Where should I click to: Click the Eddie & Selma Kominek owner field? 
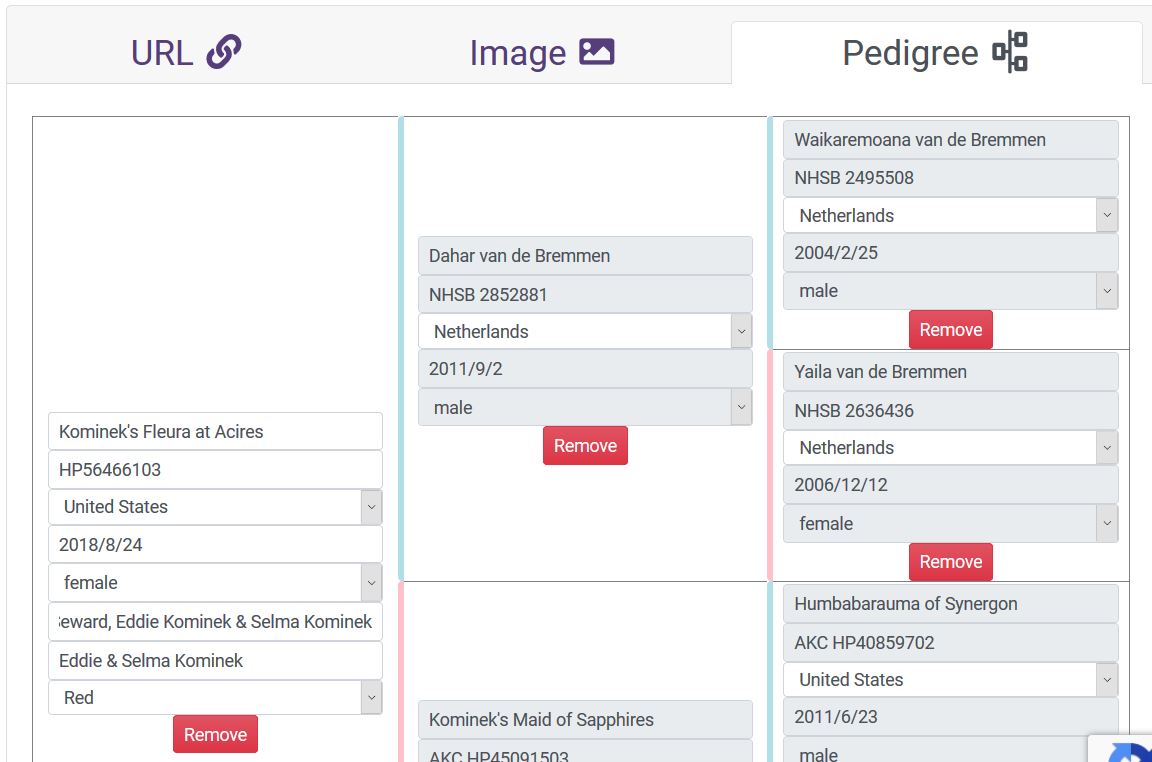coord(215,661)
